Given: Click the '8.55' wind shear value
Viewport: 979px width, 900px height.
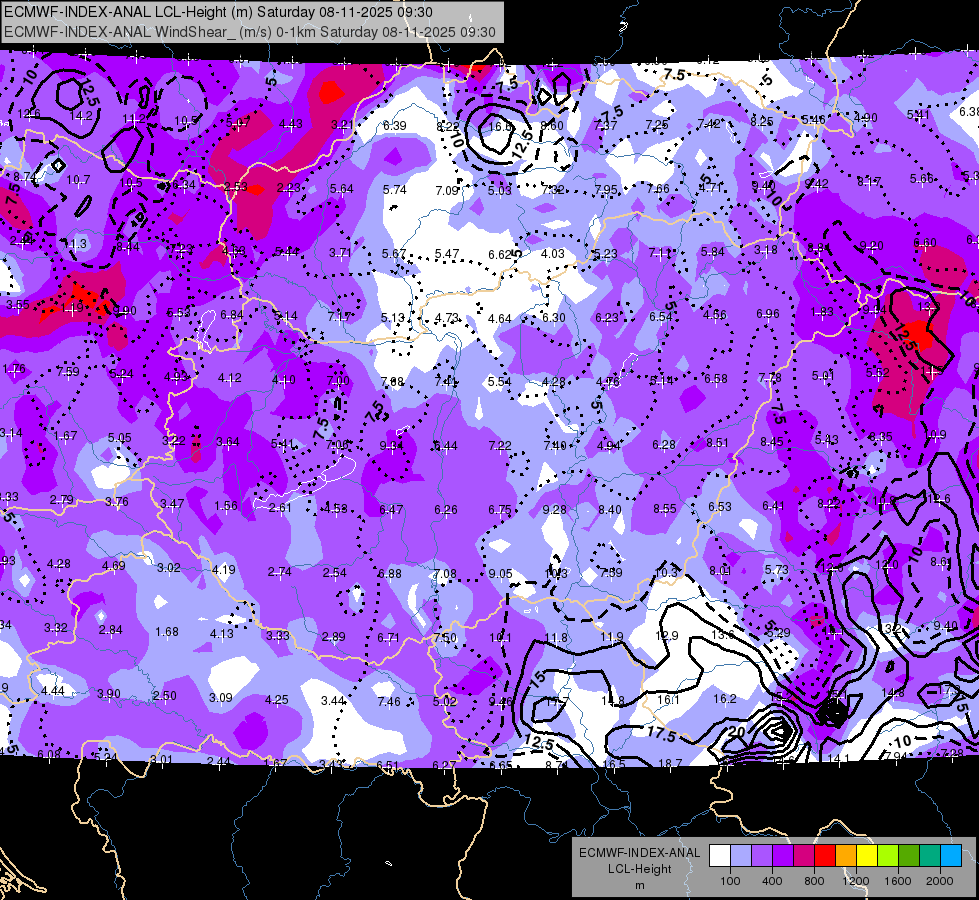Looking at the screenshot, I should point(665,509).
